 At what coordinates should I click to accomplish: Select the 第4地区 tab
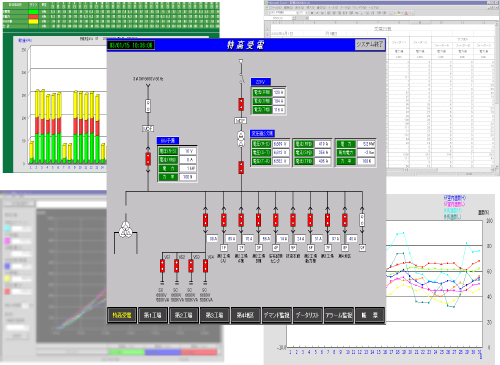click(245, 315)
